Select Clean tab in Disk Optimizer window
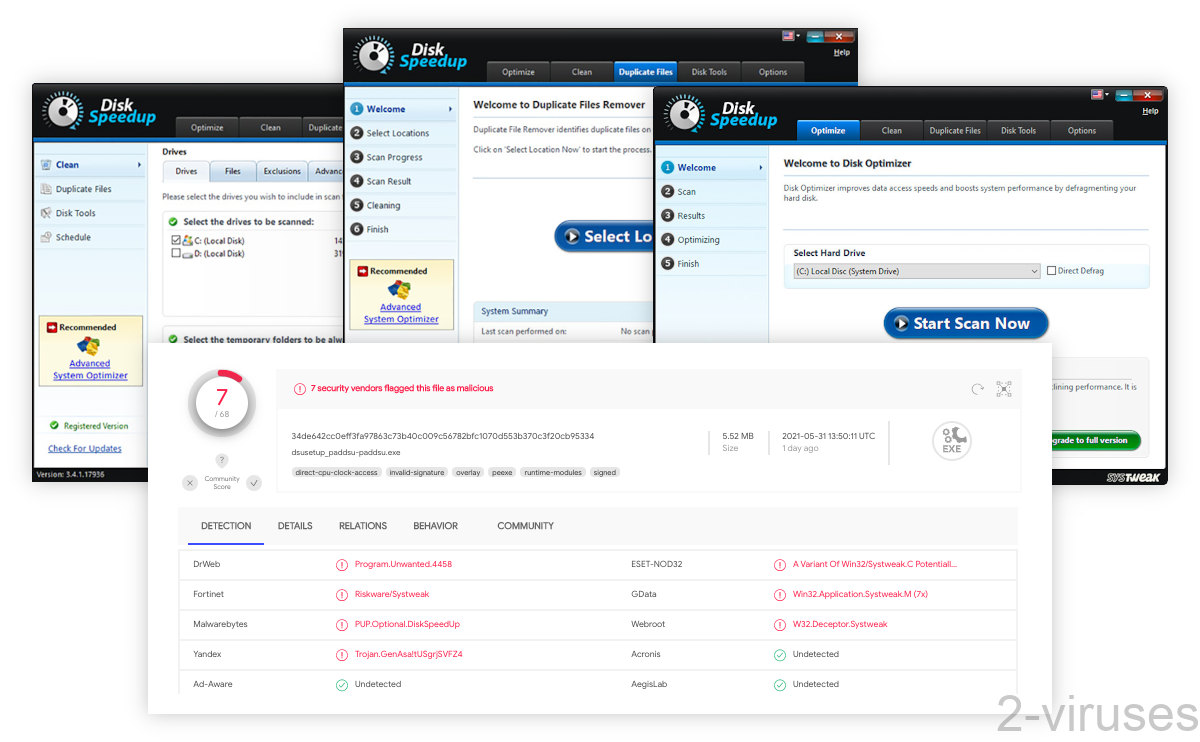 (892, 131)
